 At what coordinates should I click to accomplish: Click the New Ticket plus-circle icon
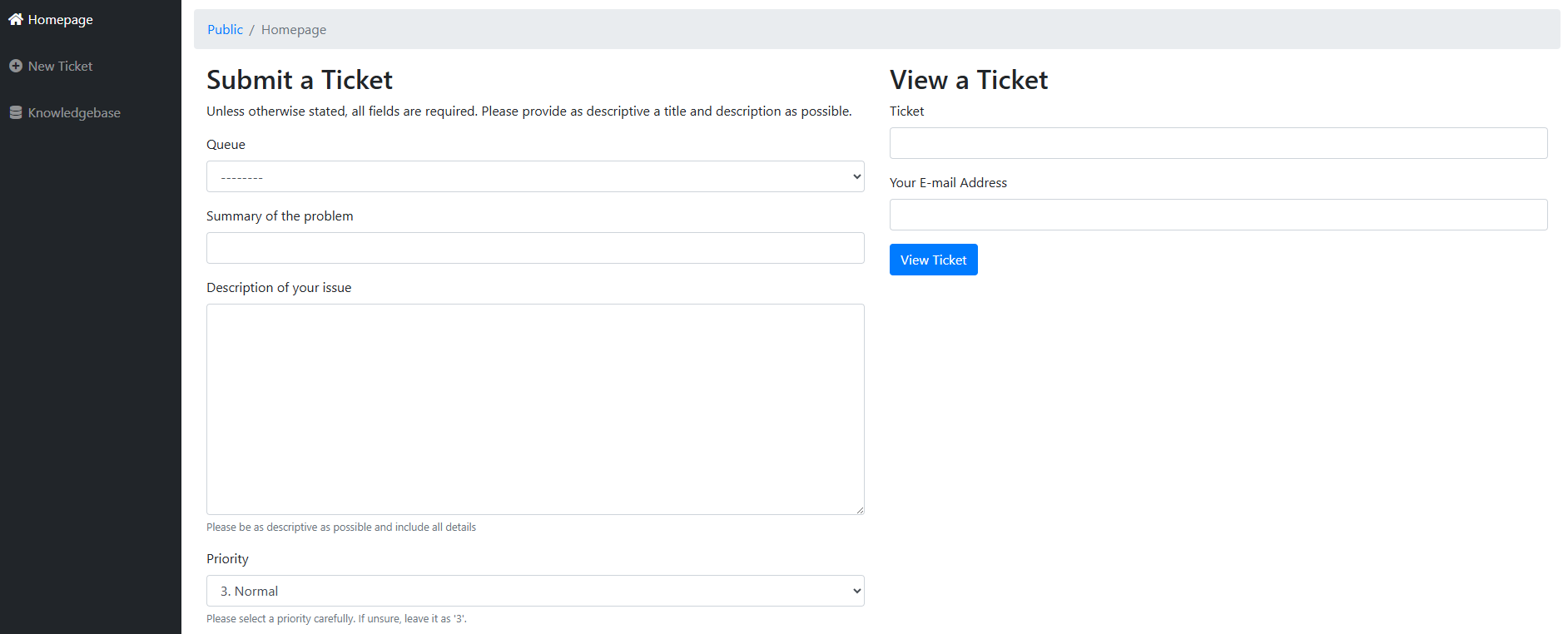15,66
